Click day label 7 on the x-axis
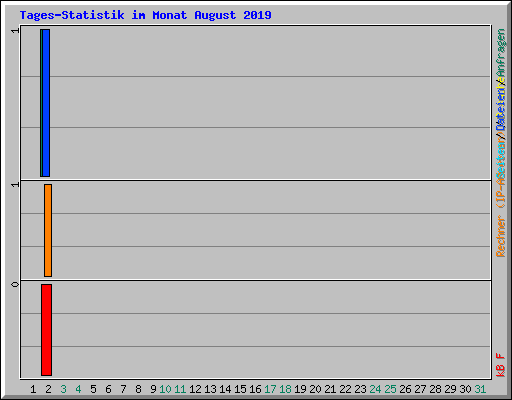 (123, 389)
